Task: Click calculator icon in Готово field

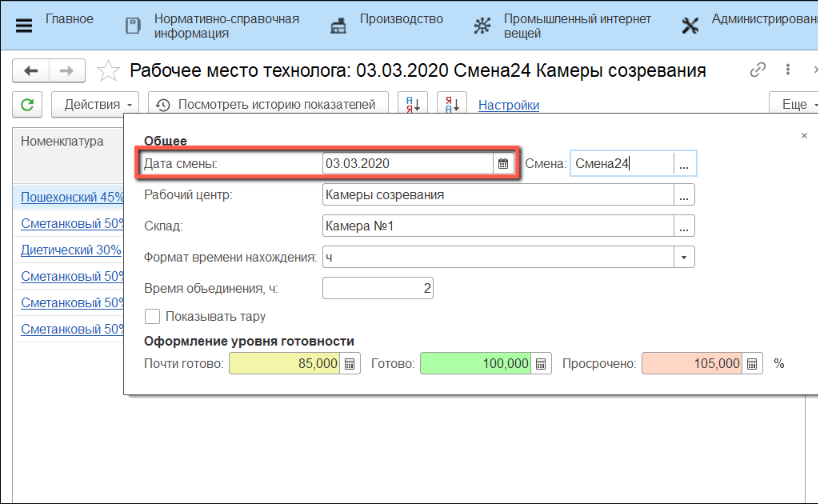Action: [x=540, y=365]
